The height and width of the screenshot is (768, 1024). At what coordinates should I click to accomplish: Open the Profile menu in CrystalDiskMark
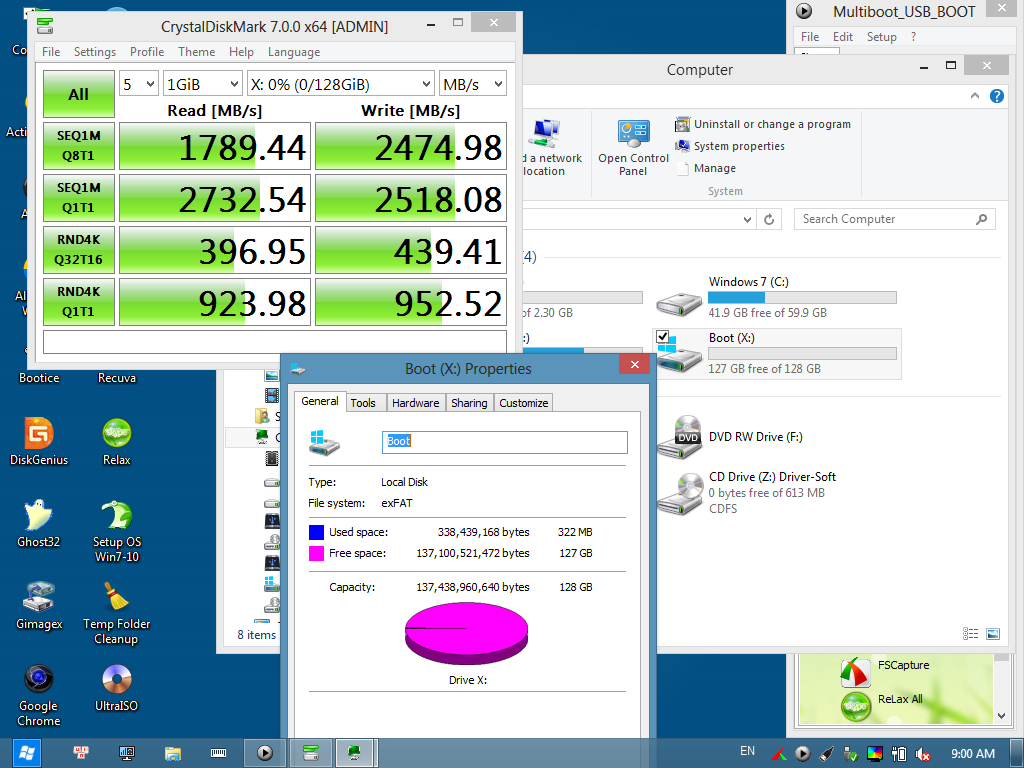[147, 52]
